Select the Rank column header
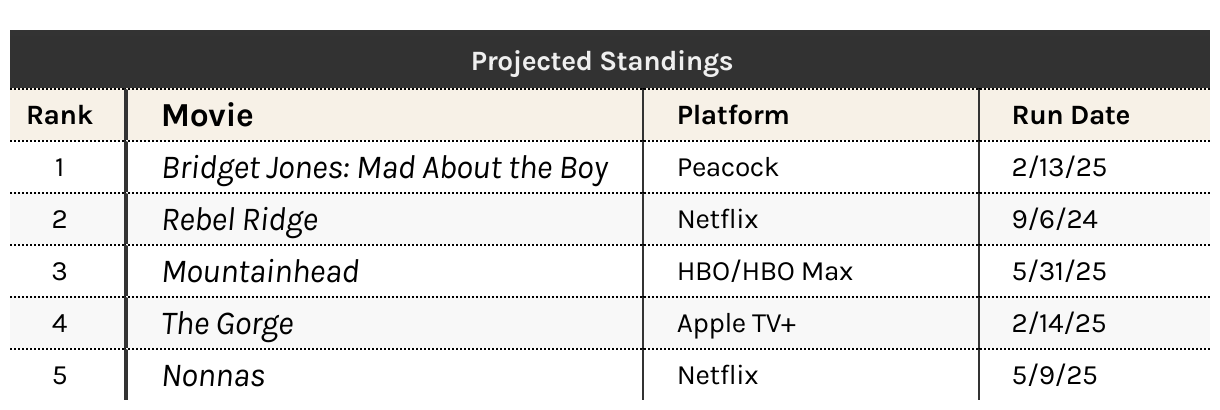 [59, 115]
